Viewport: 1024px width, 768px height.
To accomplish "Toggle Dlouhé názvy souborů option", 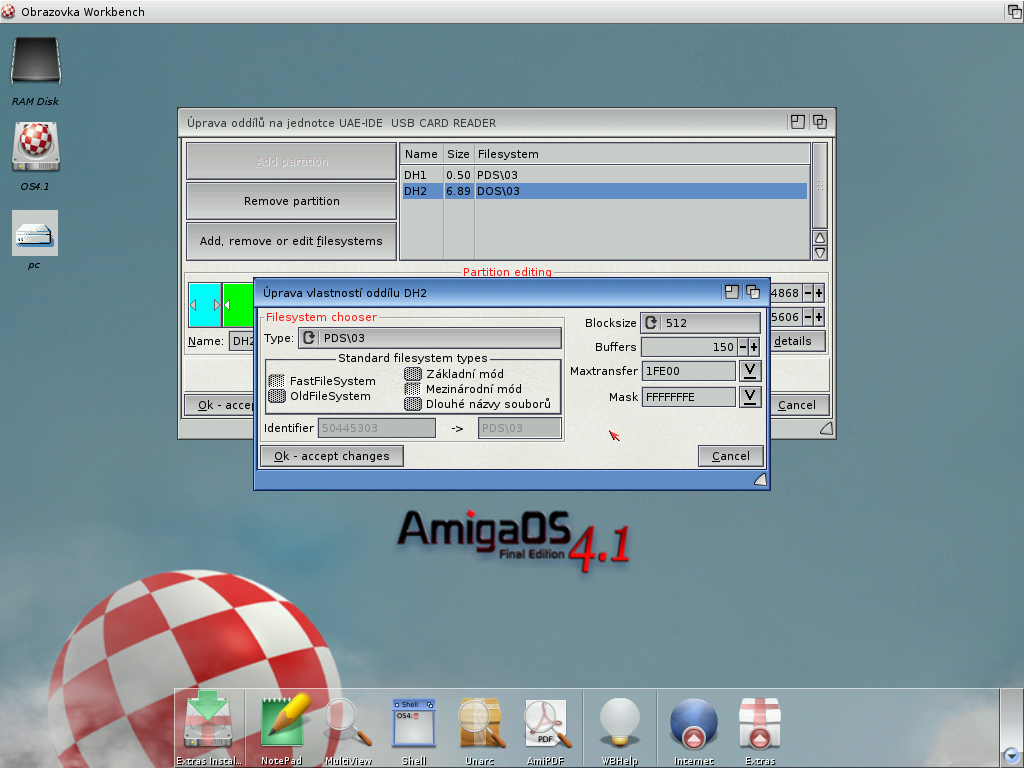I will click(x=412, y=404).
